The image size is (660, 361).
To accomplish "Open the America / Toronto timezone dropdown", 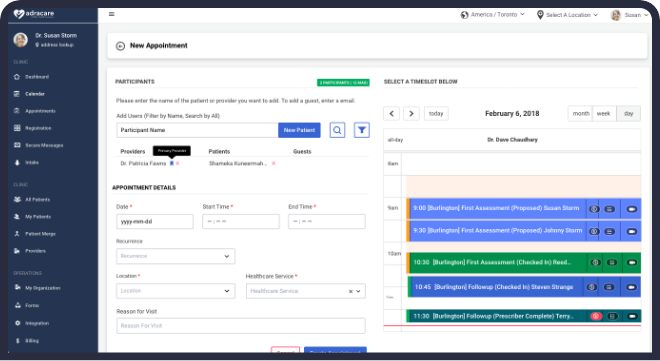I will coord(493,15).
